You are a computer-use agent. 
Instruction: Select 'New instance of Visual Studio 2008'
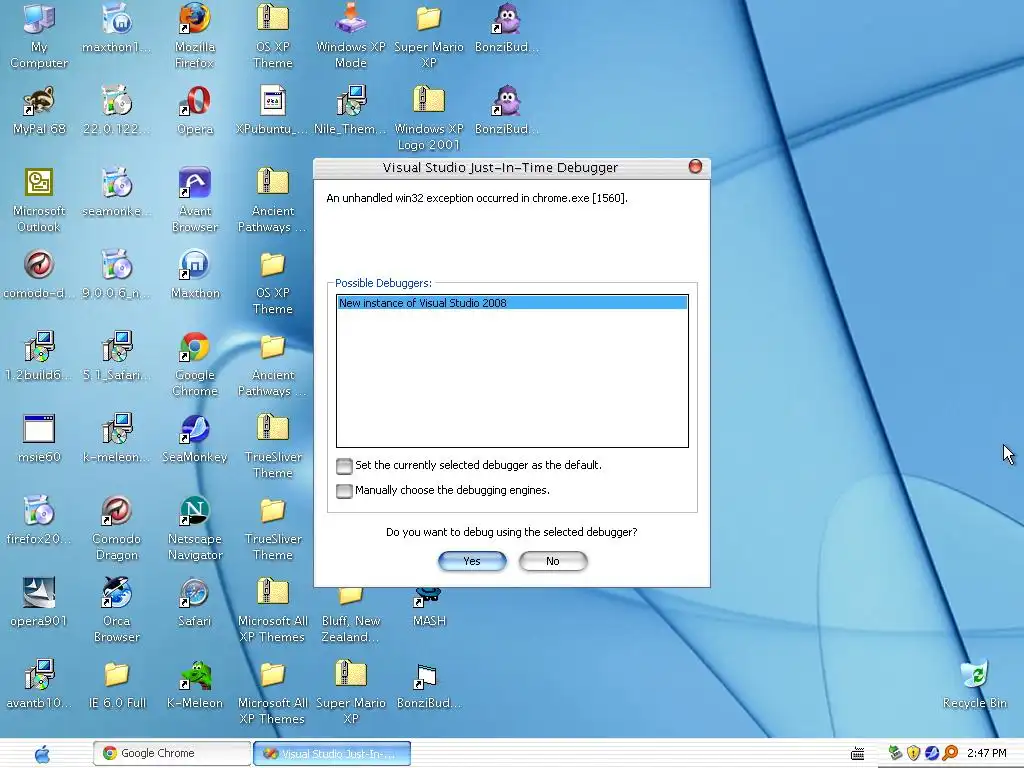pos(512,303)
